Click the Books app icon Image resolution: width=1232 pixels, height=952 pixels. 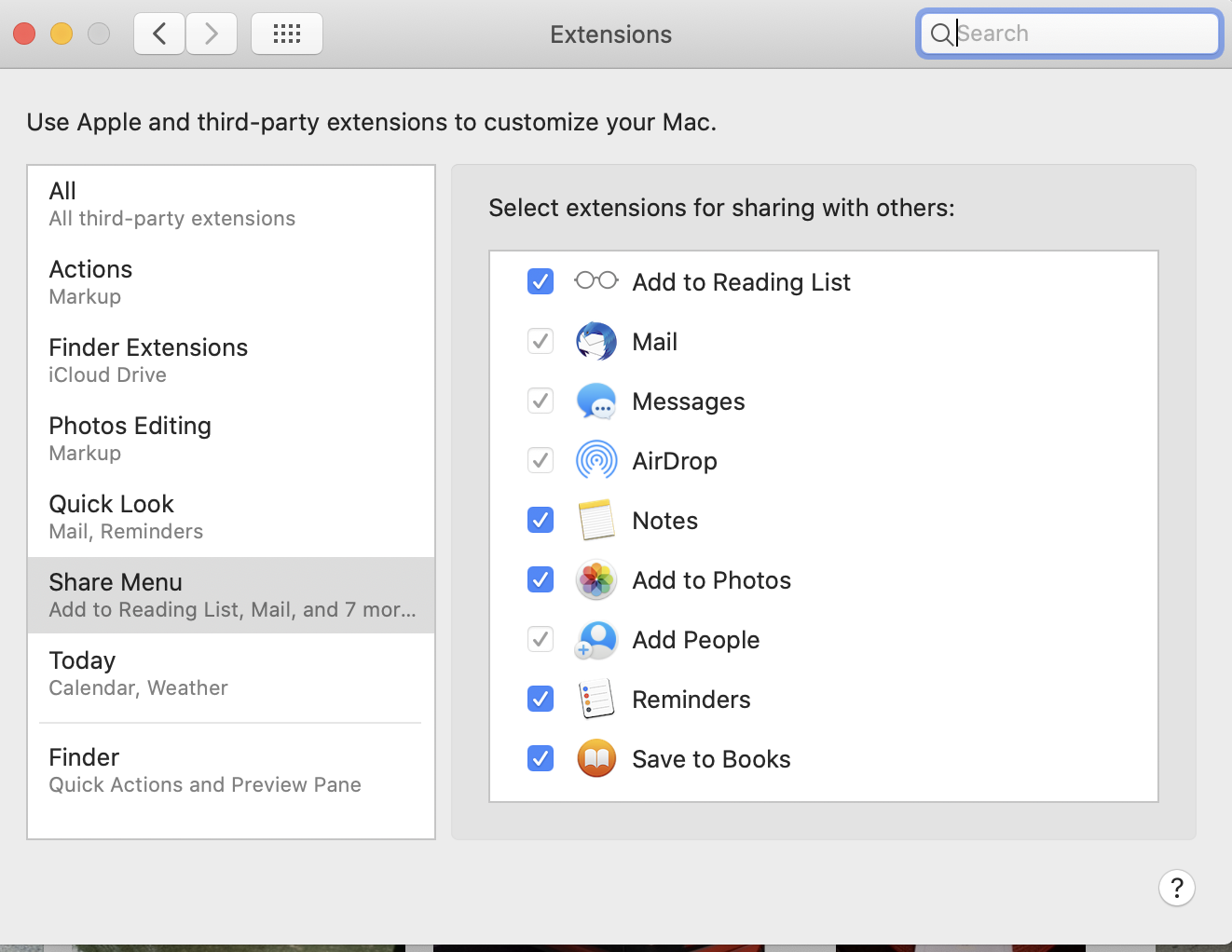coord(596,758)
